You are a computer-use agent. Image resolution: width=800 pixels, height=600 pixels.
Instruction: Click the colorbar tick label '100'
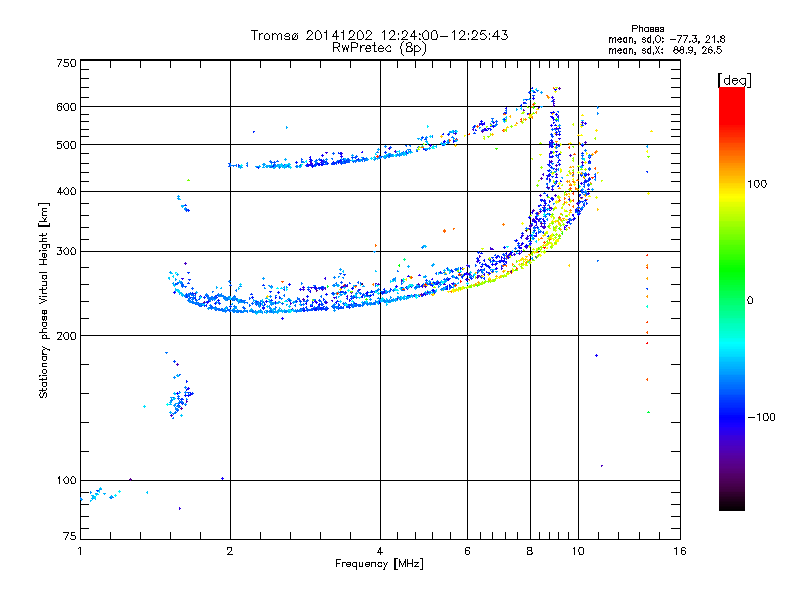[757, 184]
